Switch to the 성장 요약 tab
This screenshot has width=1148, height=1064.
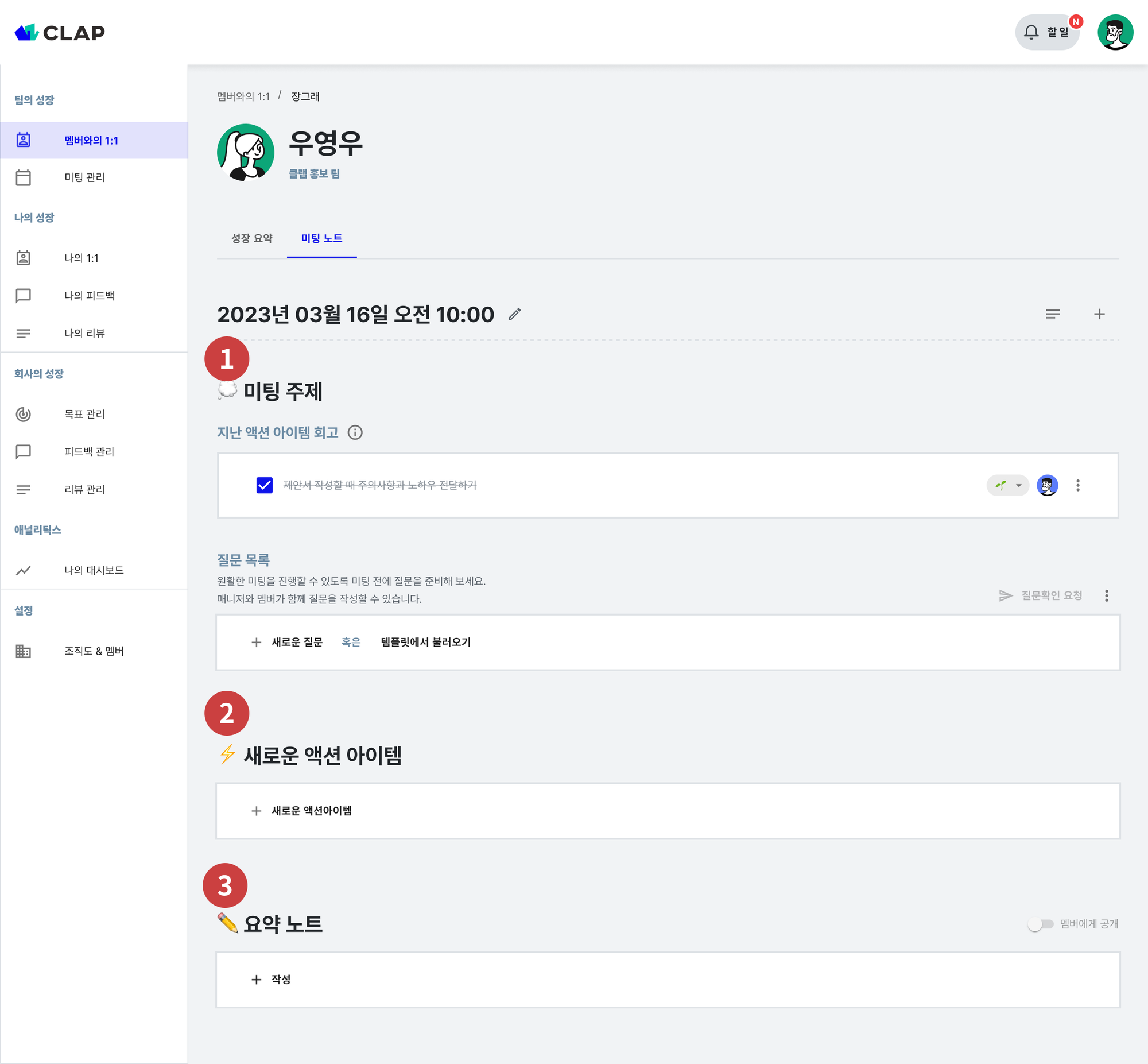pos(251,238)
